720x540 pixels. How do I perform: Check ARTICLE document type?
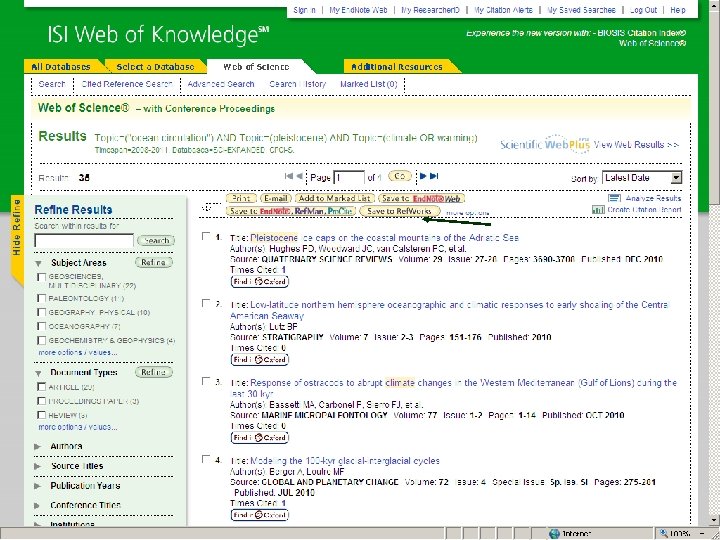tap(41, 387)
